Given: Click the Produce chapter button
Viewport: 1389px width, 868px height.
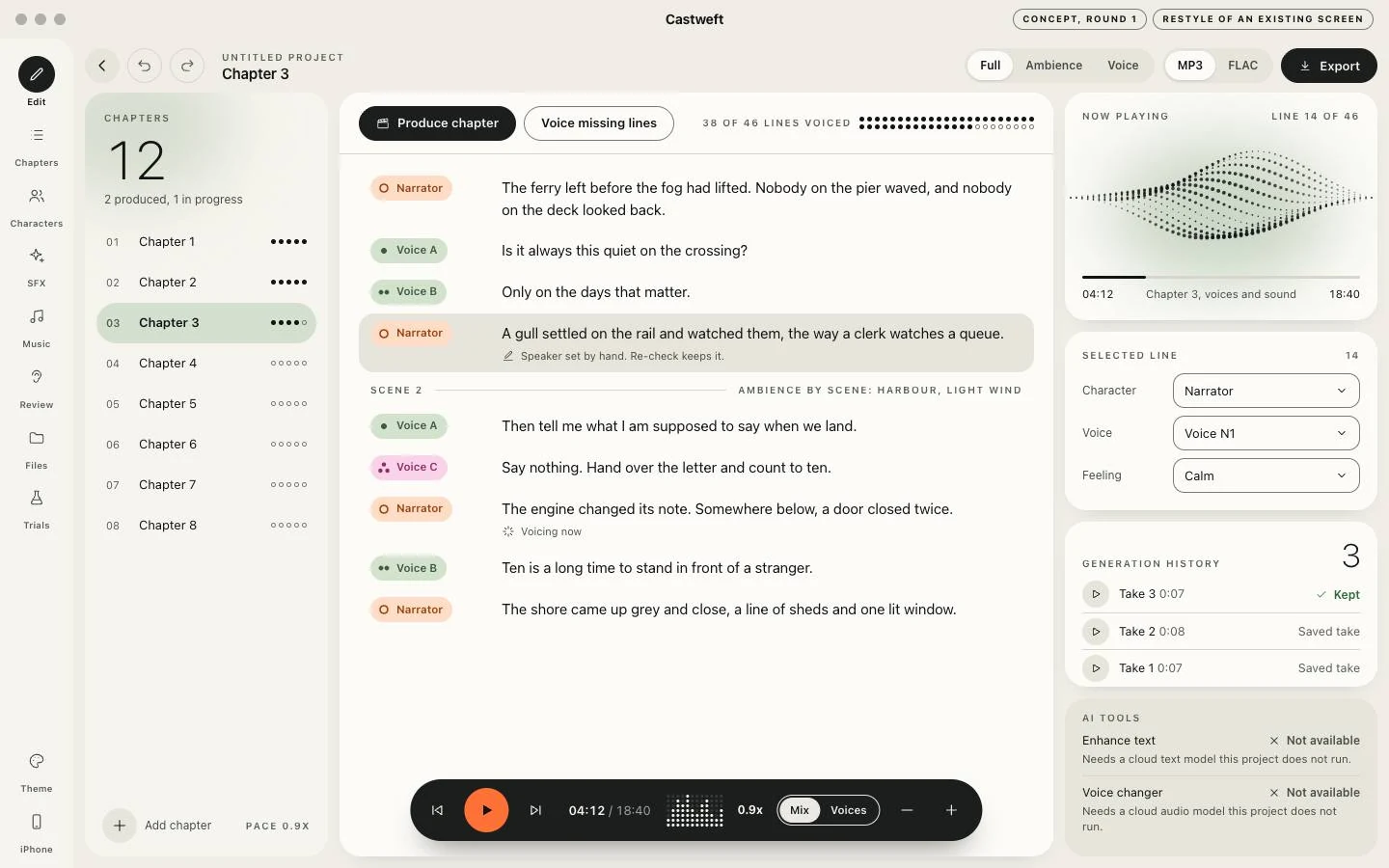Looking at the screenshot, I should coord(437,123).
